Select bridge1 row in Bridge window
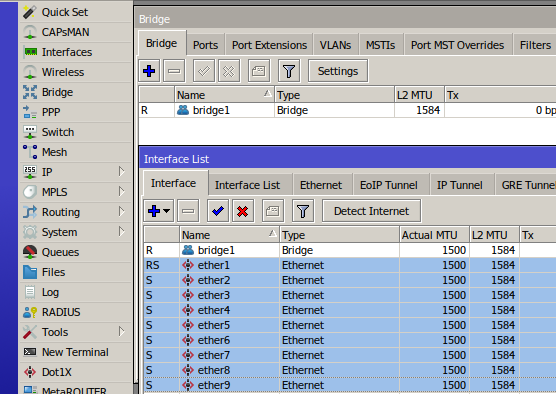The width and height of the screenshot is (556, 394). [348, 110]
